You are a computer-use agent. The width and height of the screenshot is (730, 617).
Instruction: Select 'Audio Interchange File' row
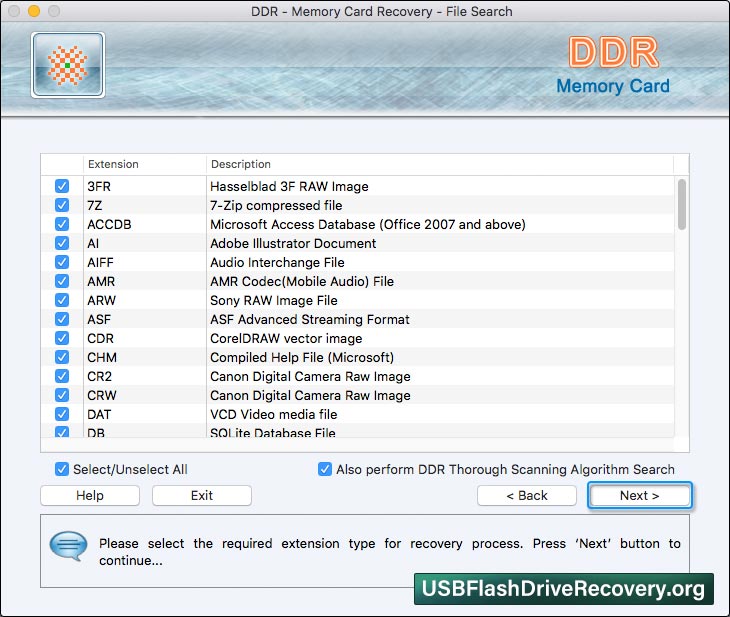(358, 262)
